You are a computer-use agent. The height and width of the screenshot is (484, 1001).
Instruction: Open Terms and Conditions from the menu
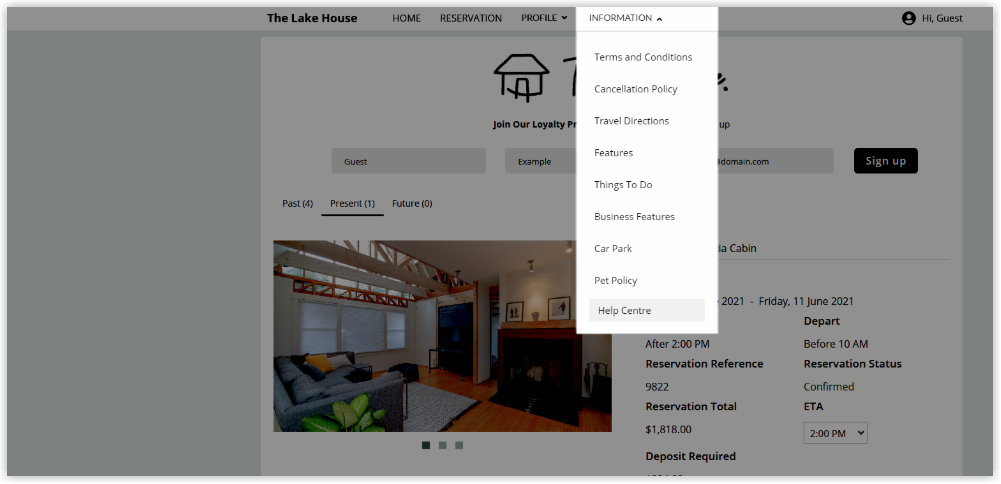pyautogui.click(x=643, y=57)
